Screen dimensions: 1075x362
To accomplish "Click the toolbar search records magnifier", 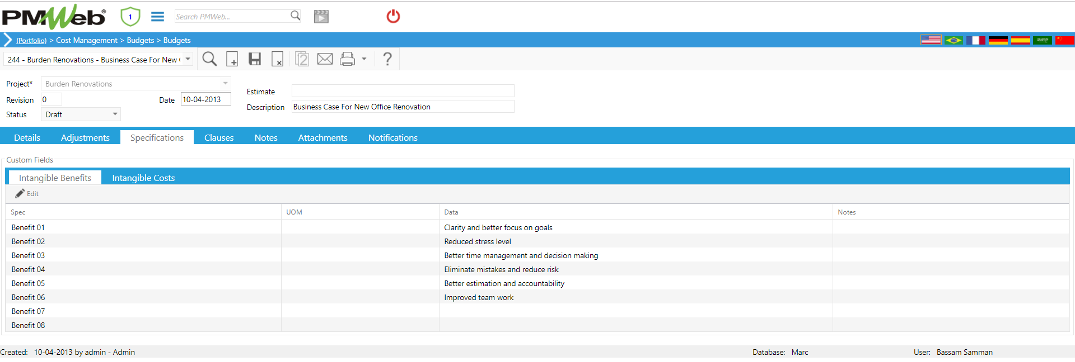I will coord(210,60).
